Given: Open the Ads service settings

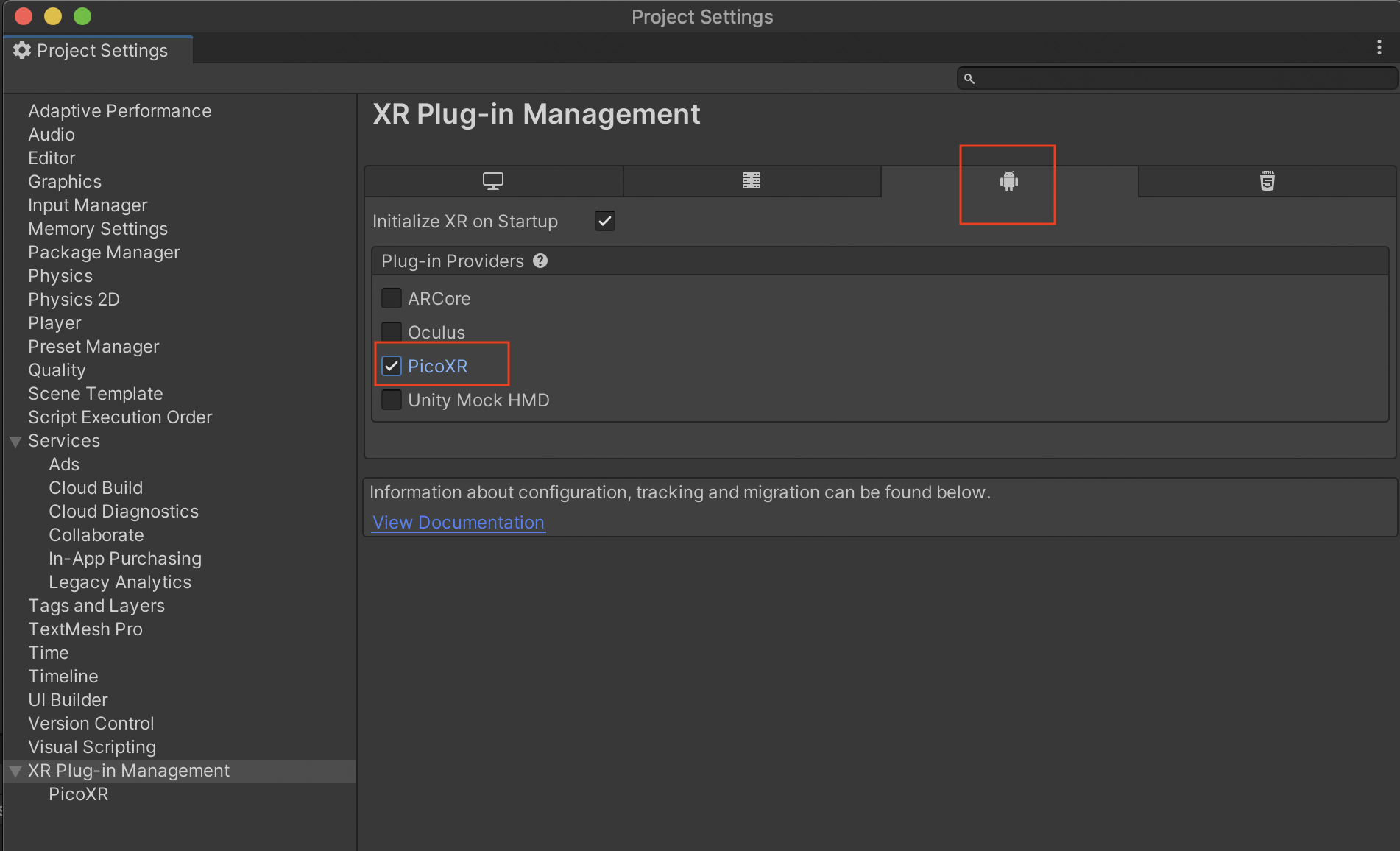Looking at the screenshot, I should tap(64, 465).
